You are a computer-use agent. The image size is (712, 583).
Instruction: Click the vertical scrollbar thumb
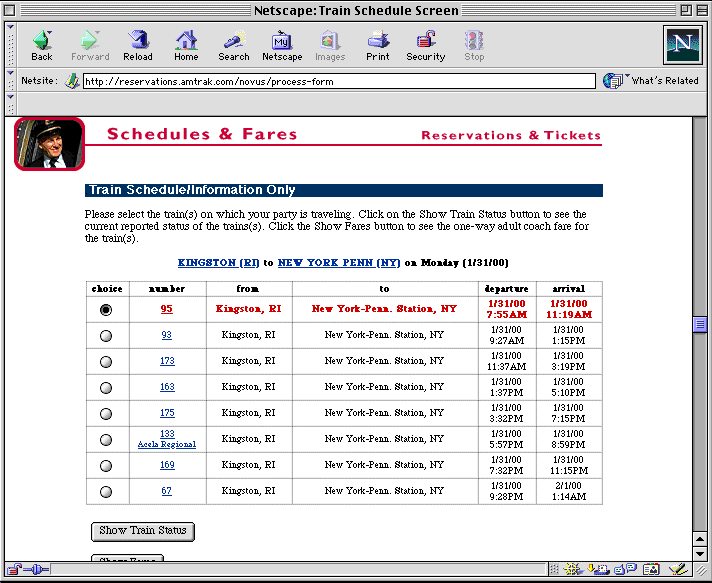700,324
